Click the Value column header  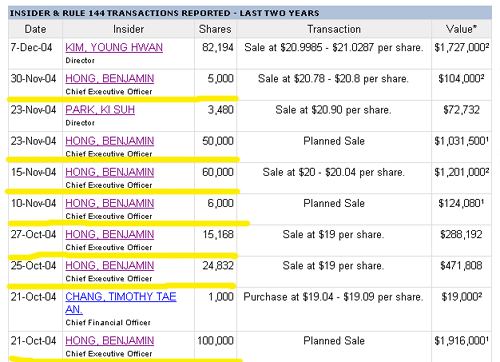461,29
